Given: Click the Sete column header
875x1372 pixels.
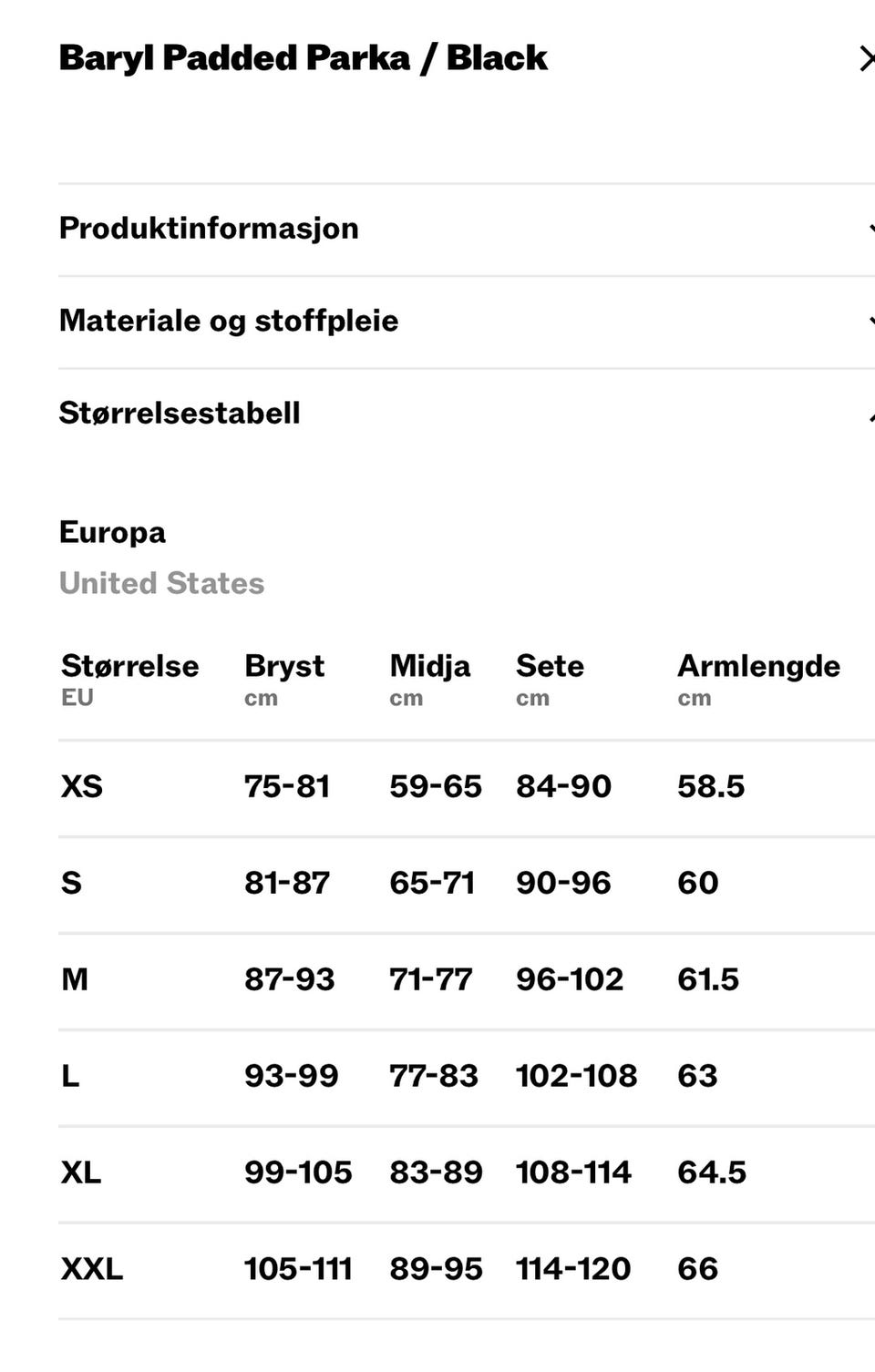Looking at the screenshot, I should [x=550, y=666].
